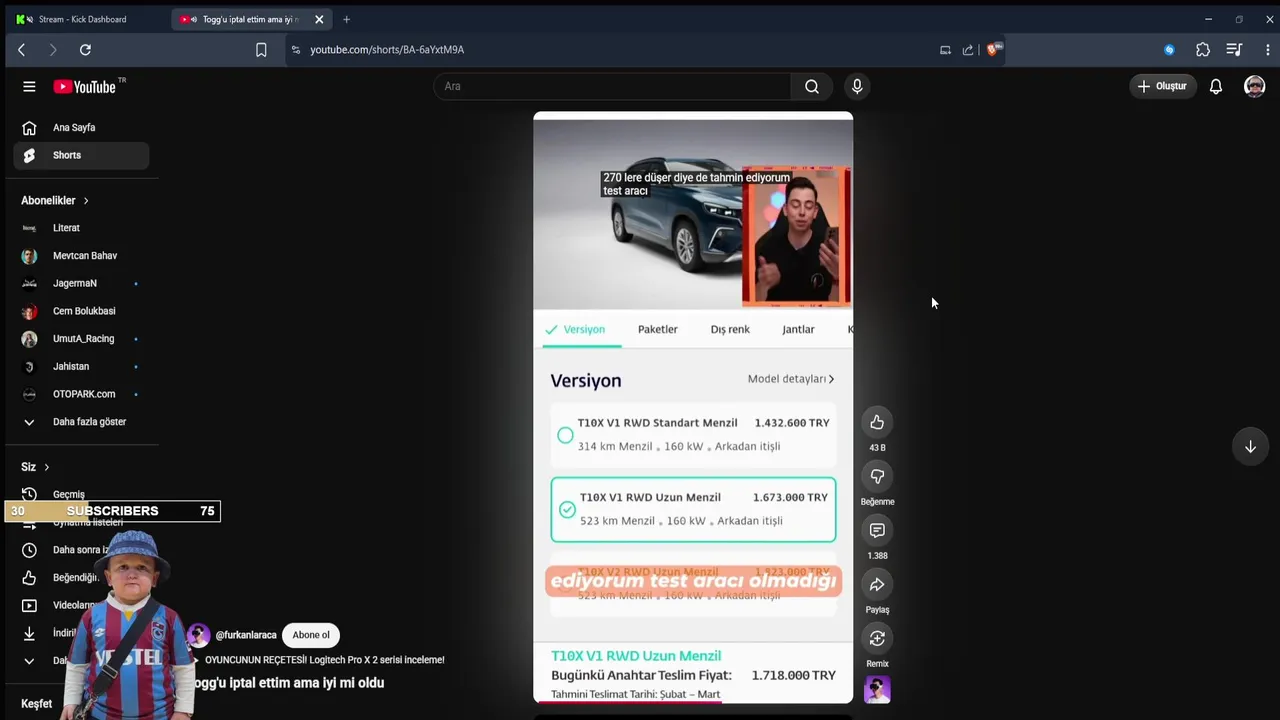Screen dimensions: 1280x720
Task: Select the Togg'u iptal ettim YouTube tab
Action: pyautogui.click(x=251, y=19)
